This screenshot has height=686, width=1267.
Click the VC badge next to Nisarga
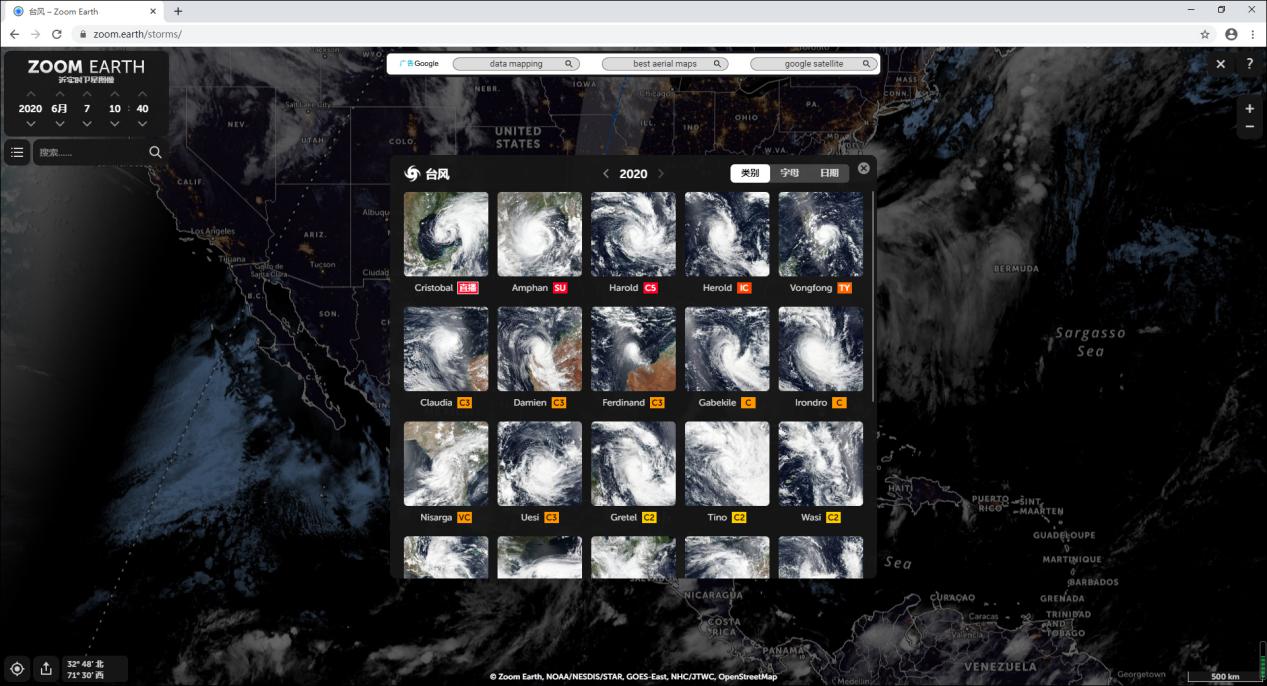[x=464, y=518]
